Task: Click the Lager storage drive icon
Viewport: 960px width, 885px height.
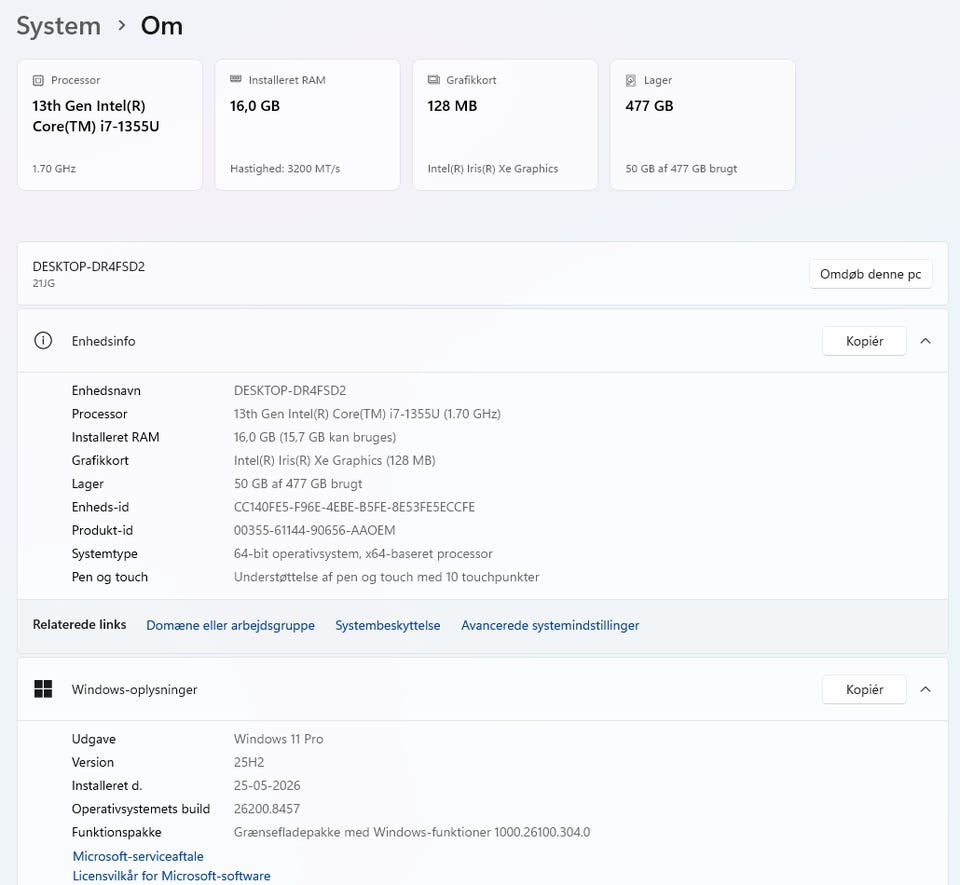Action: click(x=631, y=80)
